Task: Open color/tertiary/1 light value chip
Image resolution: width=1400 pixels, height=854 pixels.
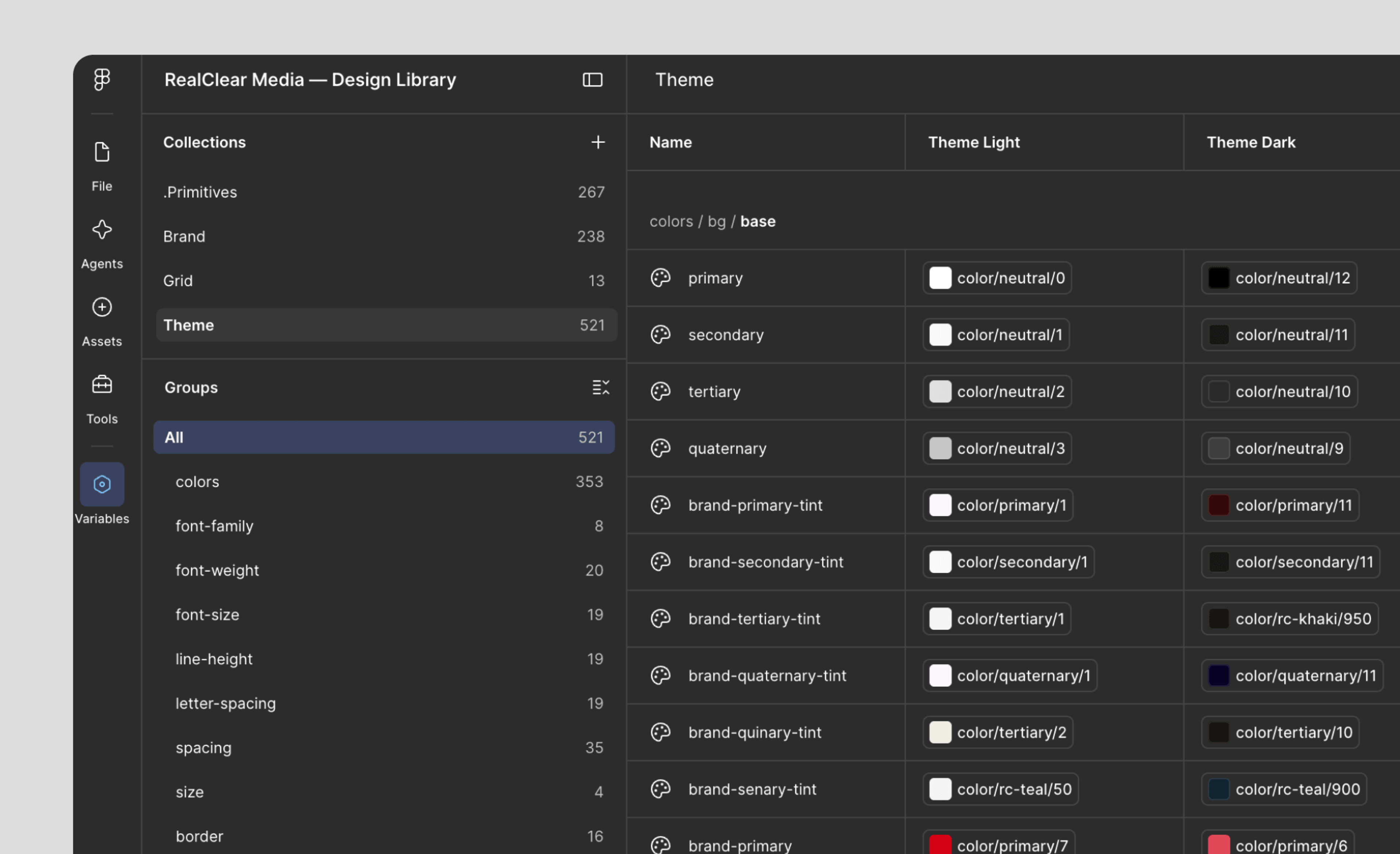Action: 997,619
